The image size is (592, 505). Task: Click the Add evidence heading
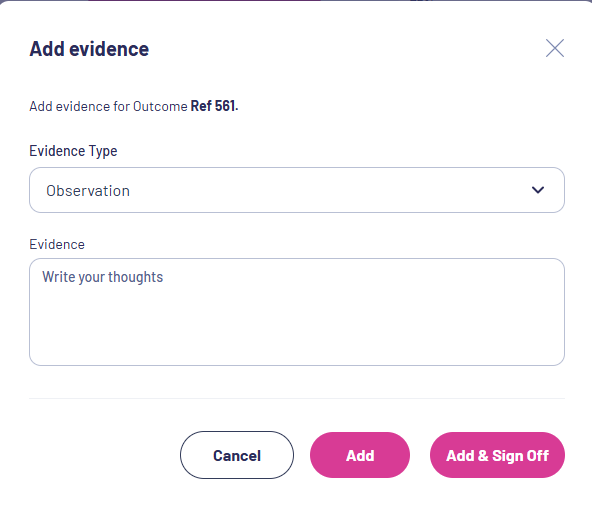click(89, 49)
